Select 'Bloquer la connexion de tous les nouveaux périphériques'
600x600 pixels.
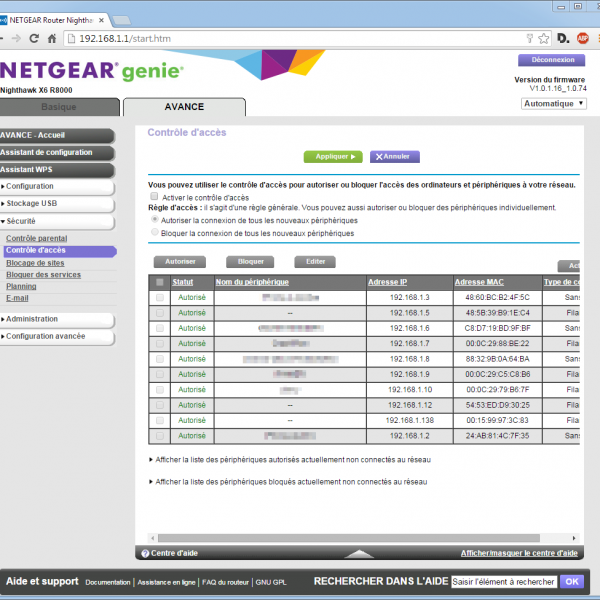[154, 232]
